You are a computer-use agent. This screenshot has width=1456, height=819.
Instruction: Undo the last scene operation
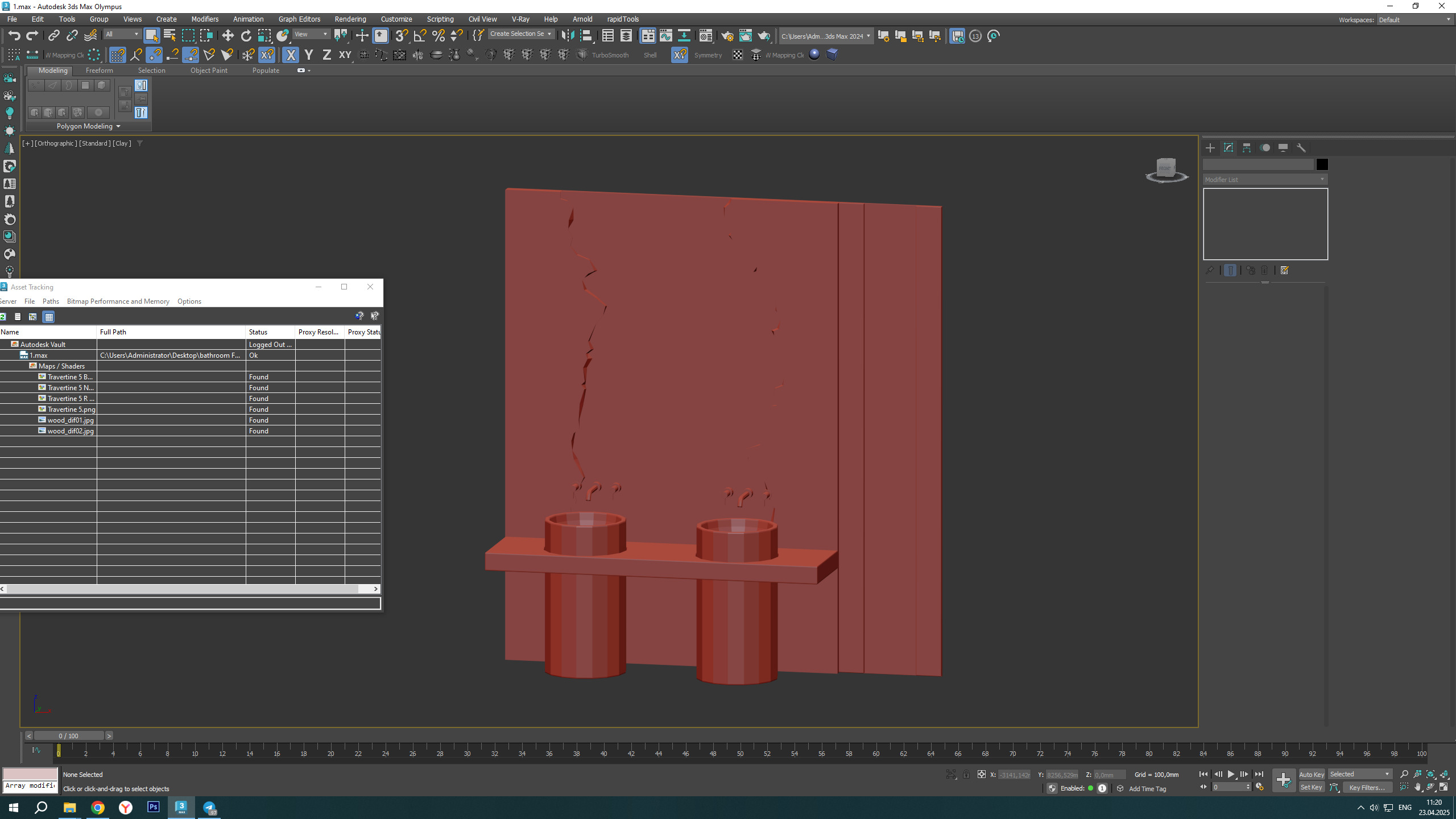coord(14,36)
